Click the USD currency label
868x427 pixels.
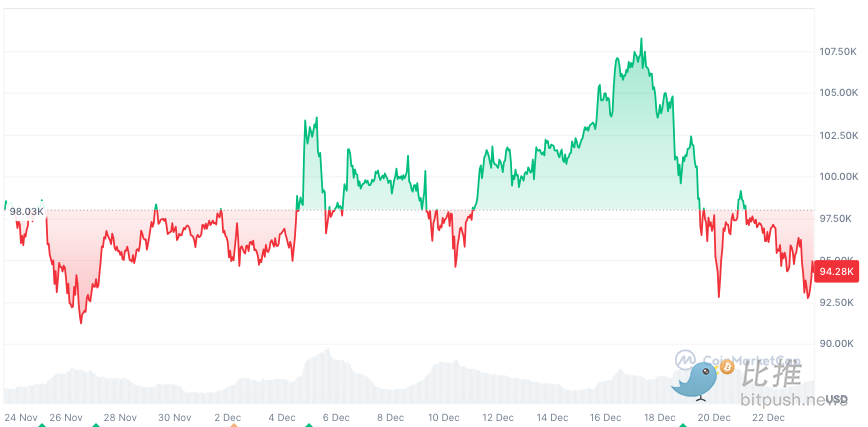tap(836, 399)
